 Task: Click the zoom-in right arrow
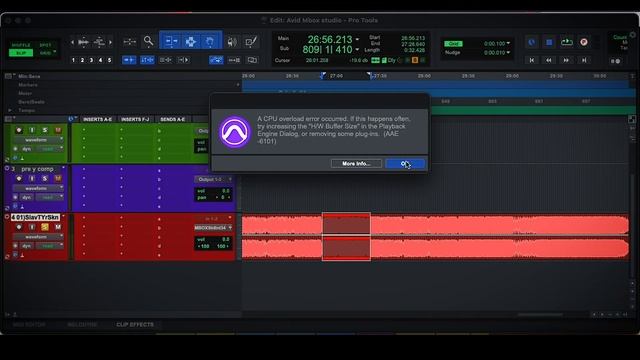110,42
